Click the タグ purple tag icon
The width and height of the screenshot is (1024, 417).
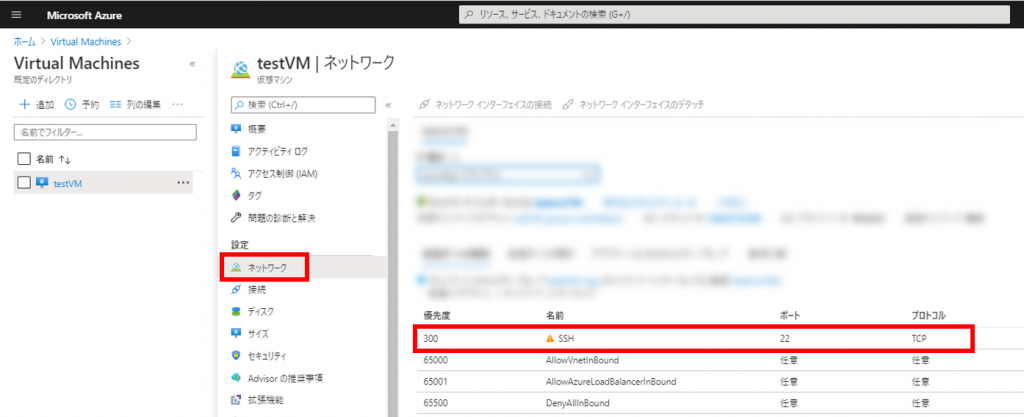click(x=236, y=195)
